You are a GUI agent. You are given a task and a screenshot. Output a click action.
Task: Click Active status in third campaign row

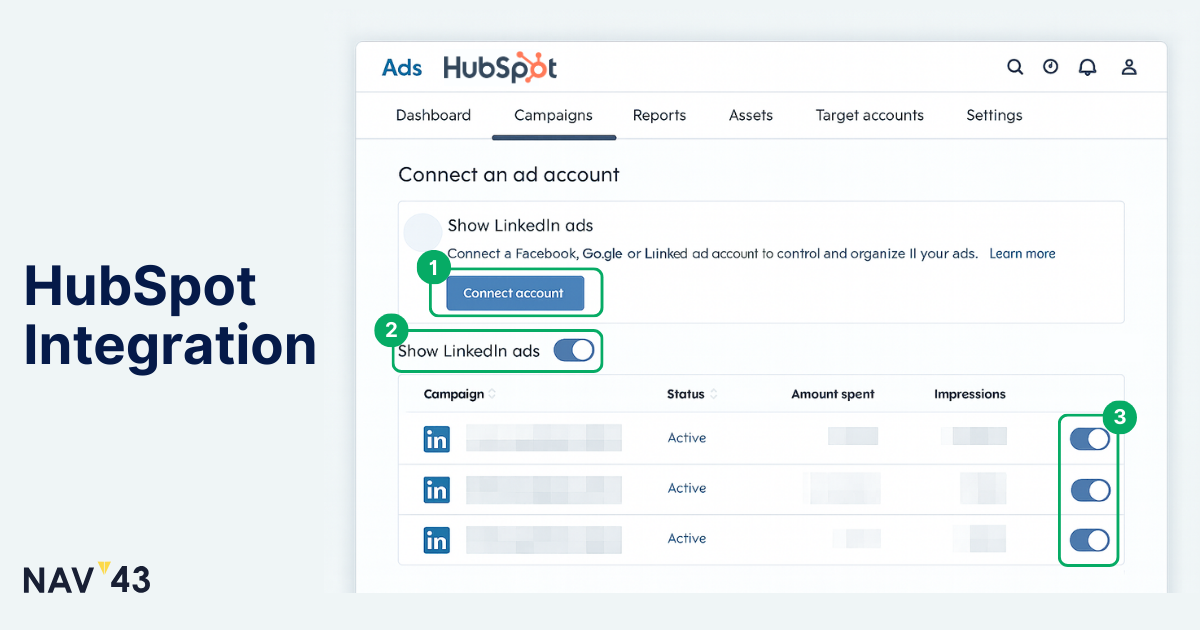(x=687, y=538)
